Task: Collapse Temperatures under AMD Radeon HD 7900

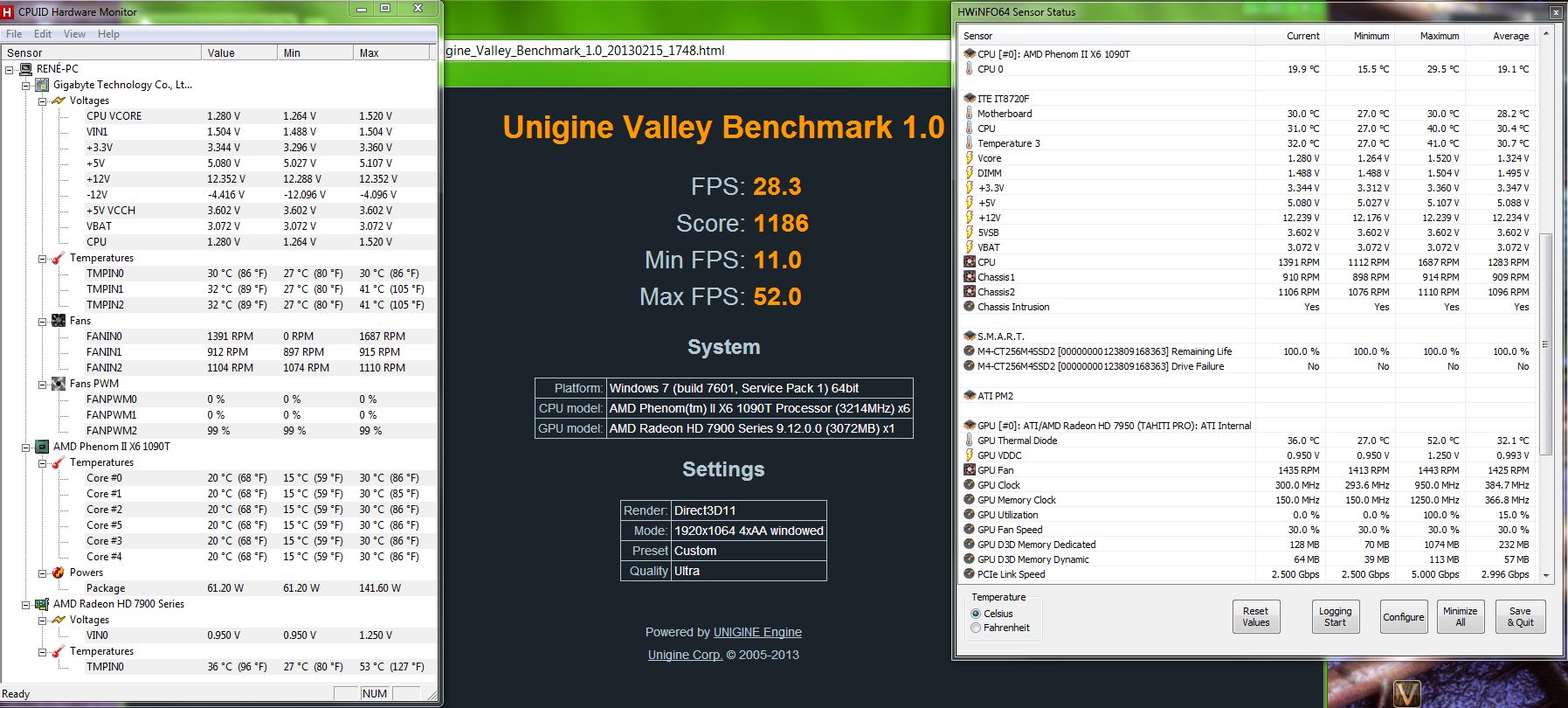Action: pyautogui.click(x=42, y=651)
